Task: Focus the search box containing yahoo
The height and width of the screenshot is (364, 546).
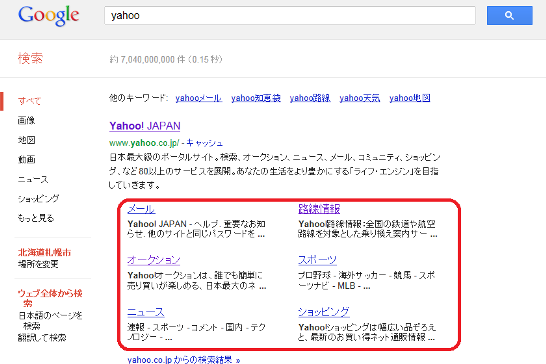Action: tap(290, 15)
